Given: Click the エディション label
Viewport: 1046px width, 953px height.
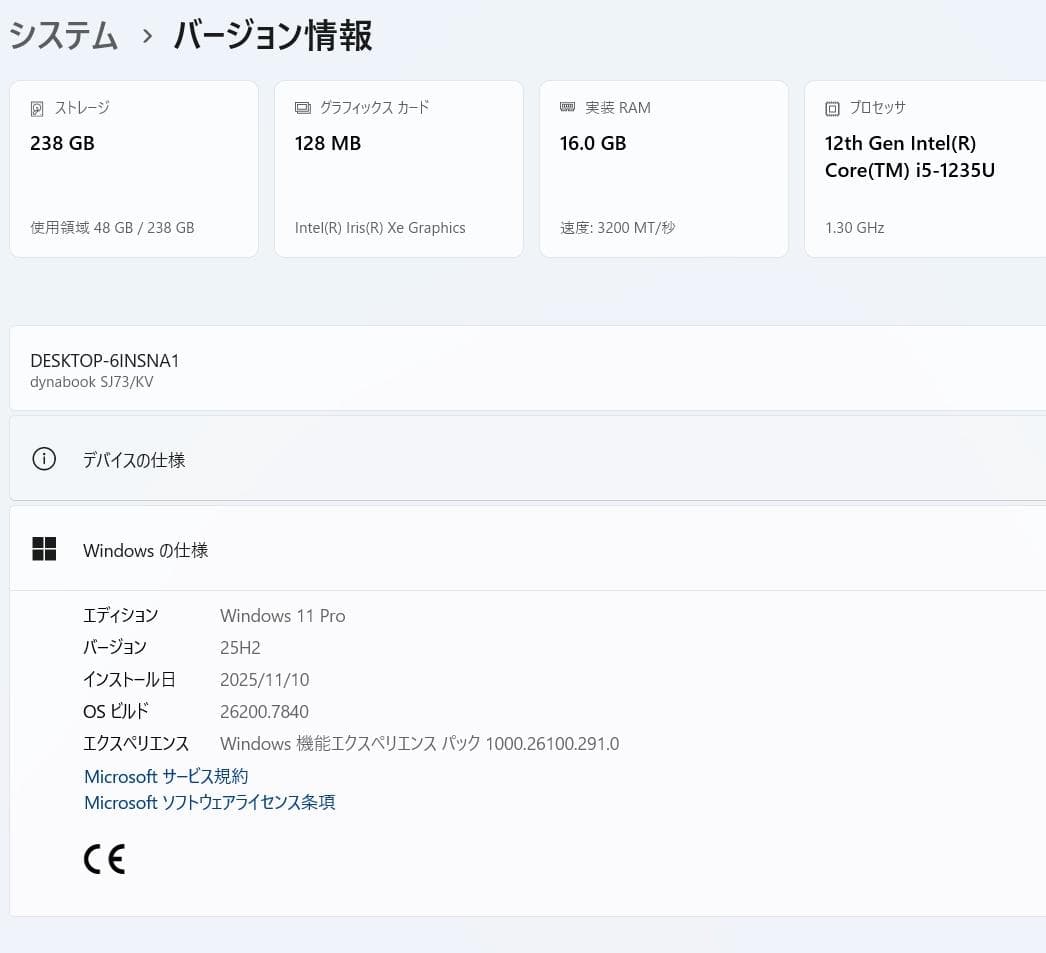Looking at the screenshot, I should [121, 615].
